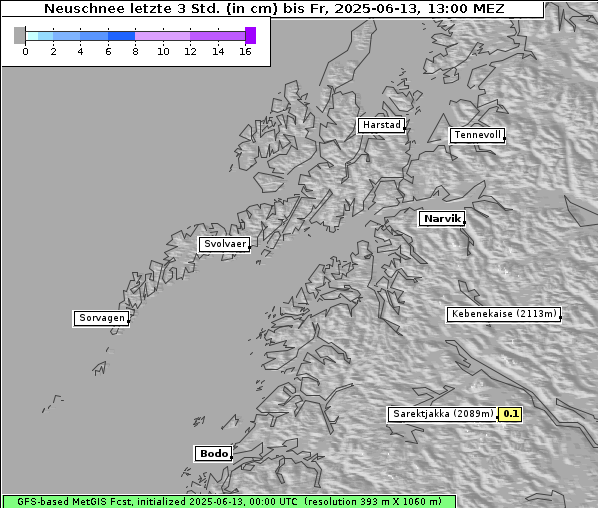
Task: Click the yellow 0.1 snowfall value
Action: tap(510, 414)
